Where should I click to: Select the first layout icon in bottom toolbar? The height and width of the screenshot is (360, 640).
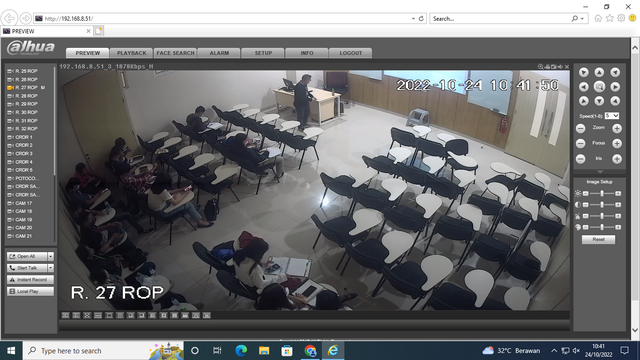(x=65, y=316)
